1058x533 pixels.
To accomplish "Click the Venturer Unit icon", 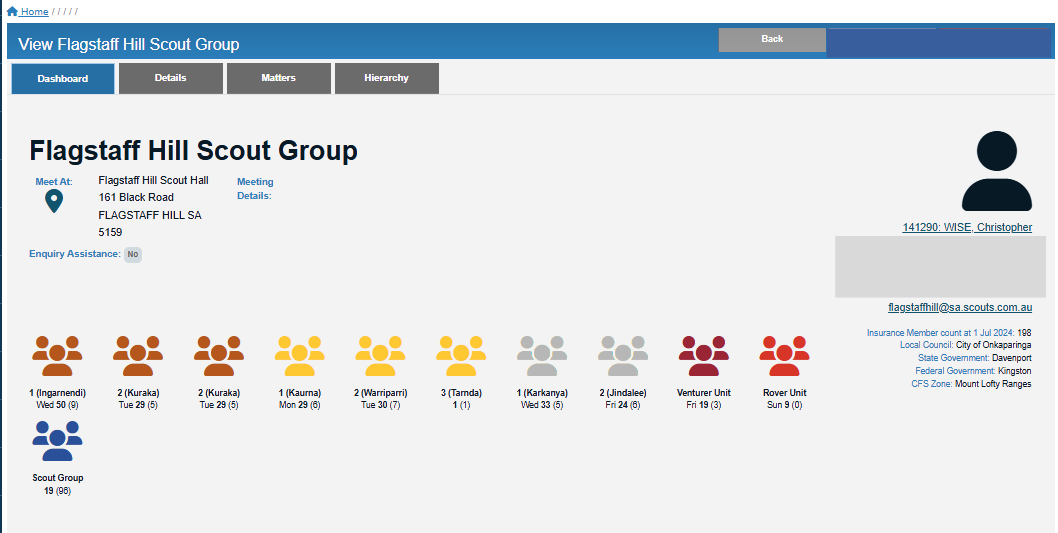I will [x=703, y=355].
